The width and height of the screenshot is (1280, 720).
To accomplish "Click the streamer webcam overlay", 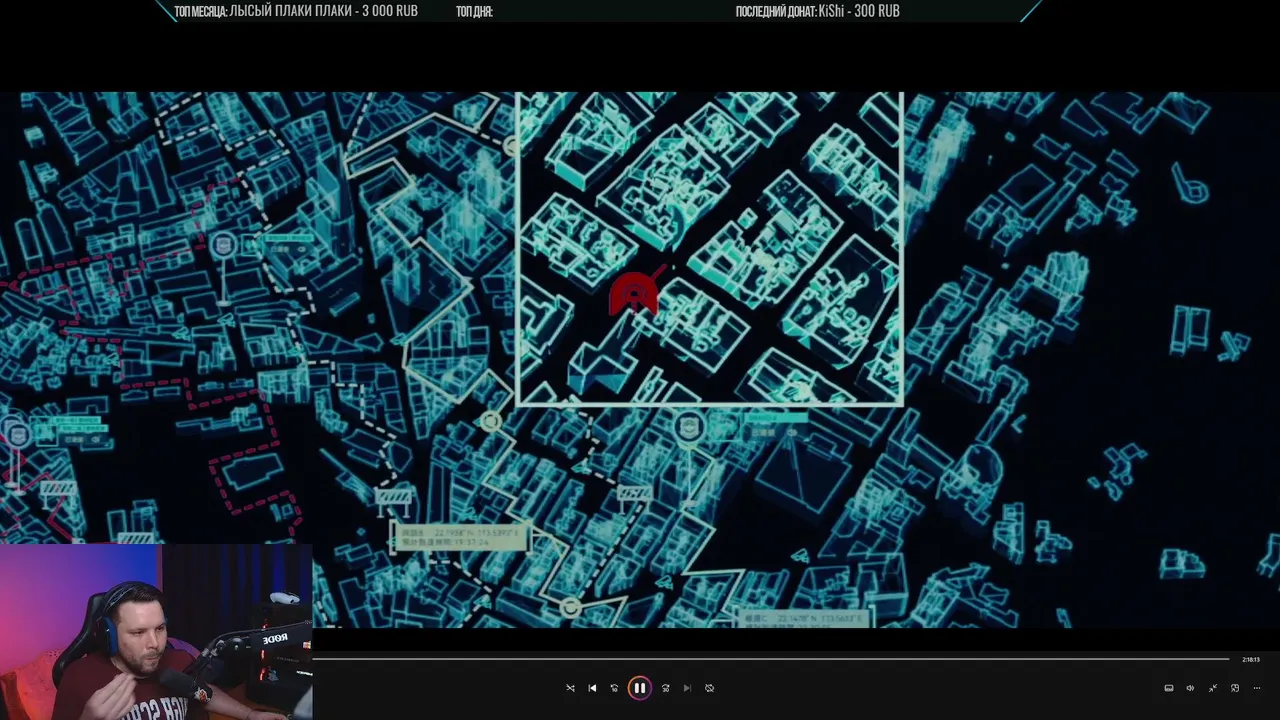I will point(156,632).
